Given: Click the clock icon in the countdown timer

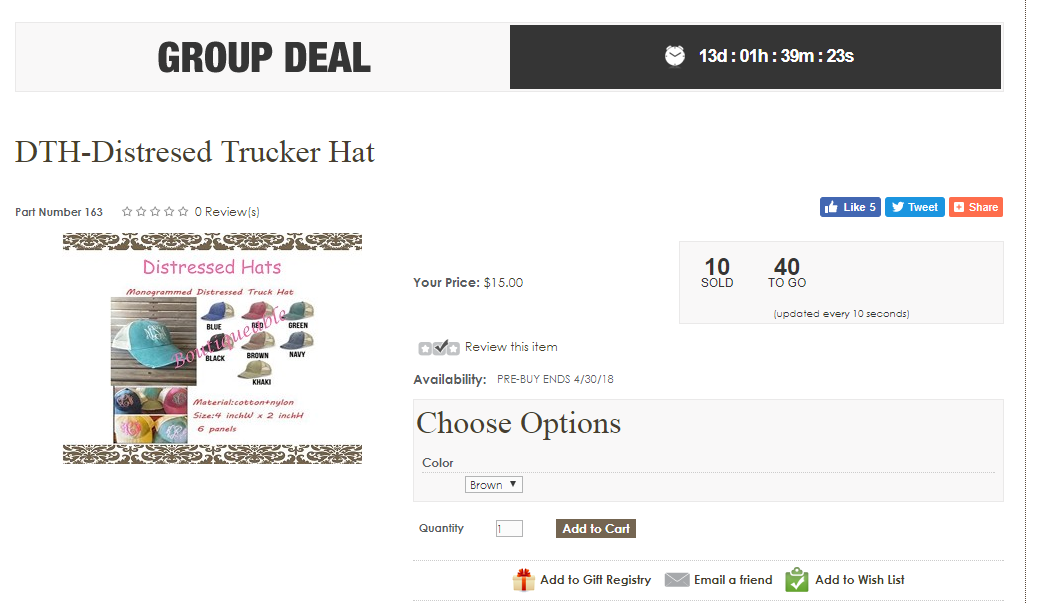Looking at the screenshot, I should point(675,56).
